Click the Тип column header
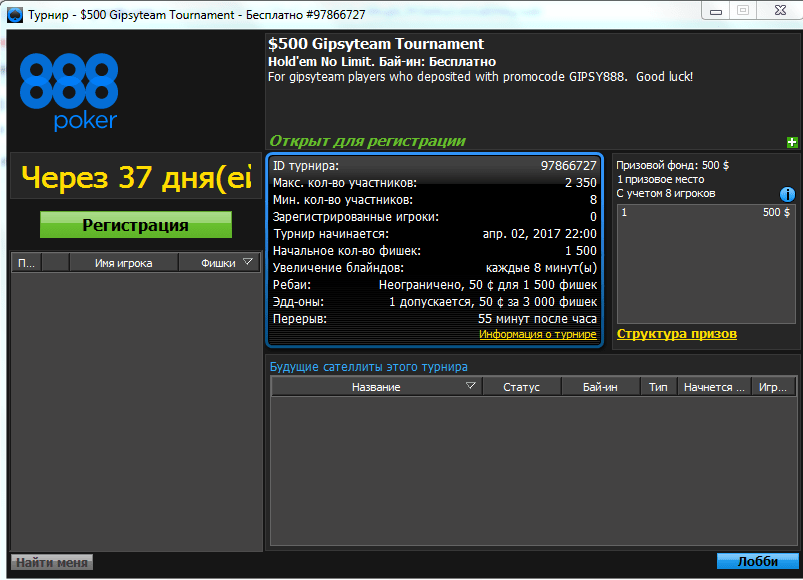The width and height of the screenshot is (803, 580). 659,387
